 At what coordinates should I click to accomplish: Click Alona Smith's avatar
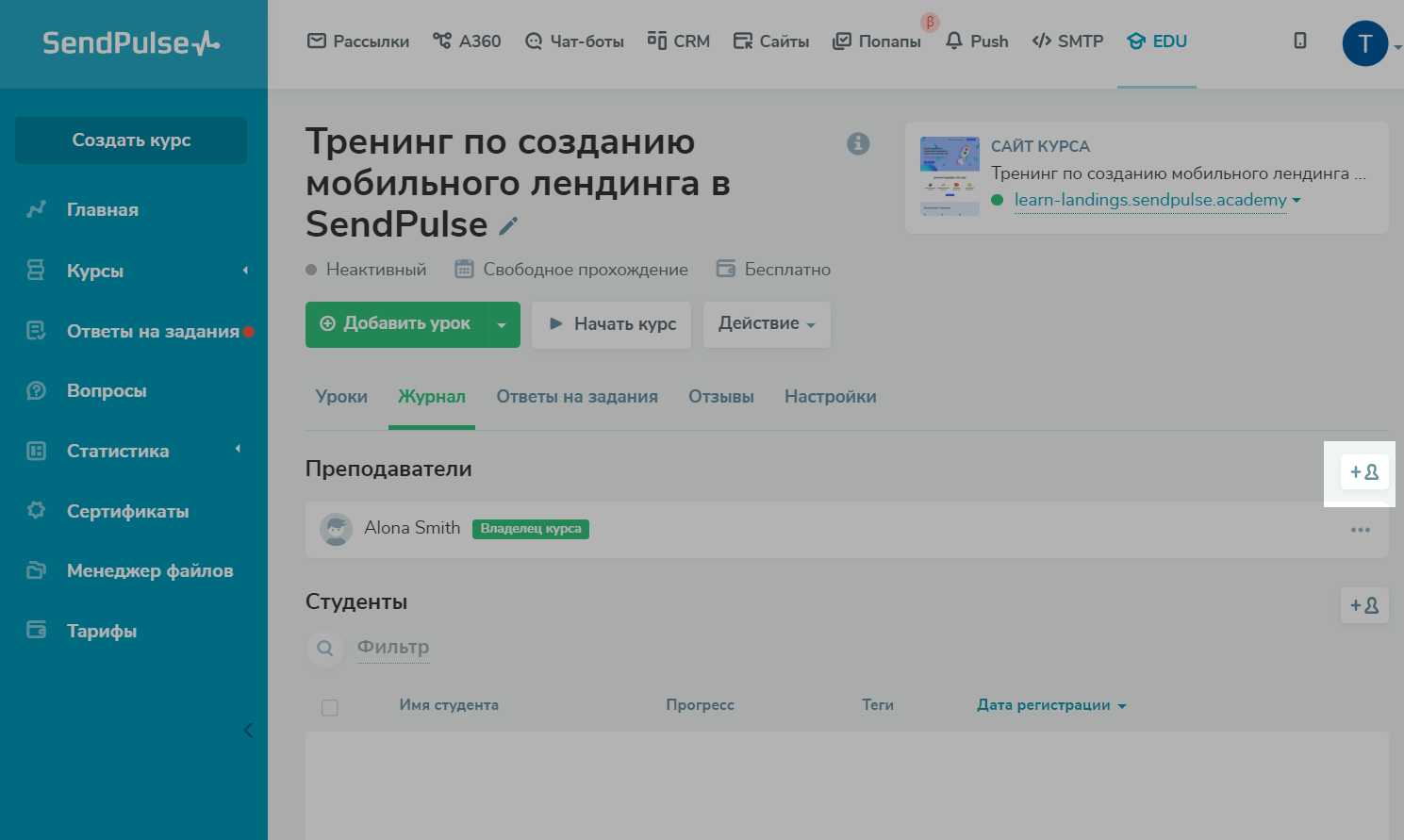(x=336, y=529)
